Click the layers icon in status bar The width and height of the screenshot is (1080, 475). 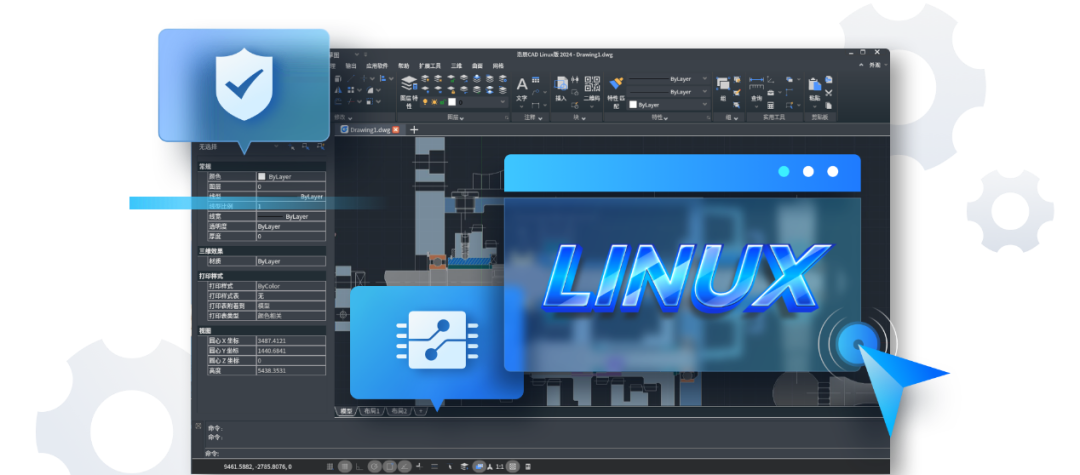pyautogui.click(x=464, y=466)
